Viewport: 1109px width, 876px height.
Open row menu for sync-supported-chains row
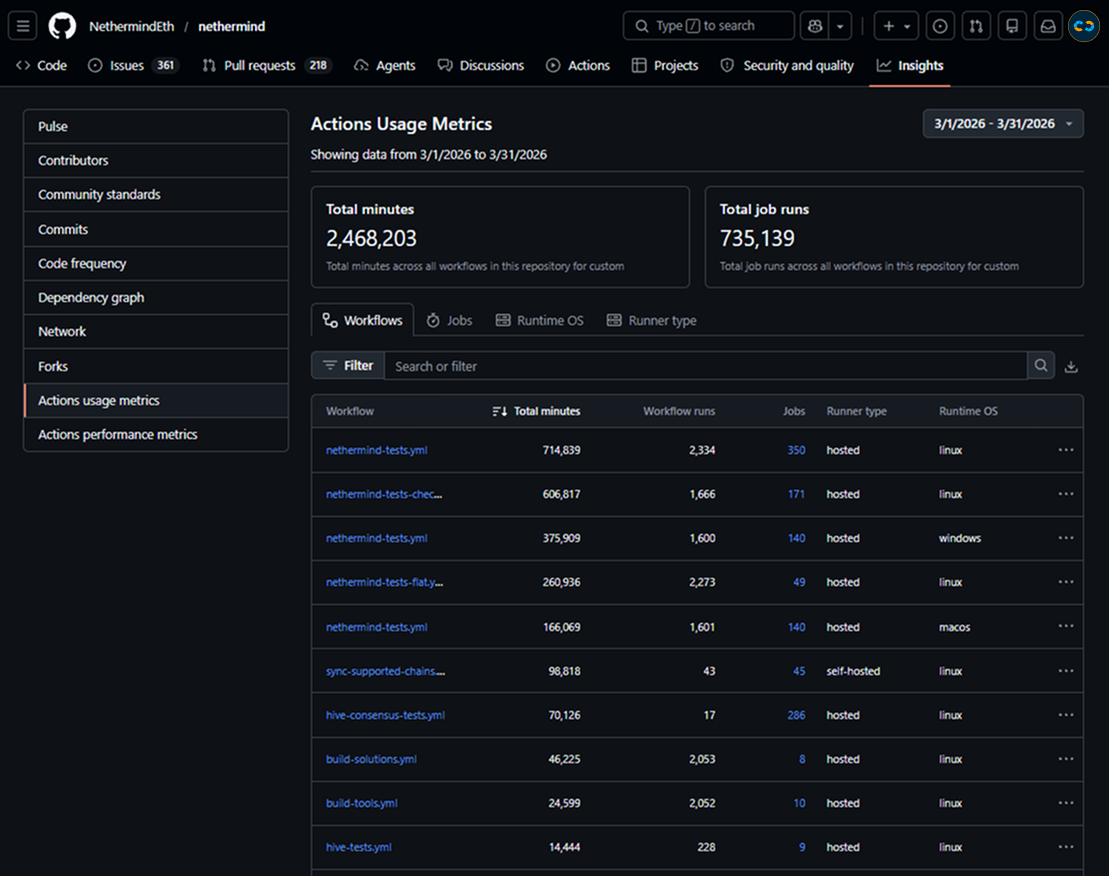coord(1066,670)
